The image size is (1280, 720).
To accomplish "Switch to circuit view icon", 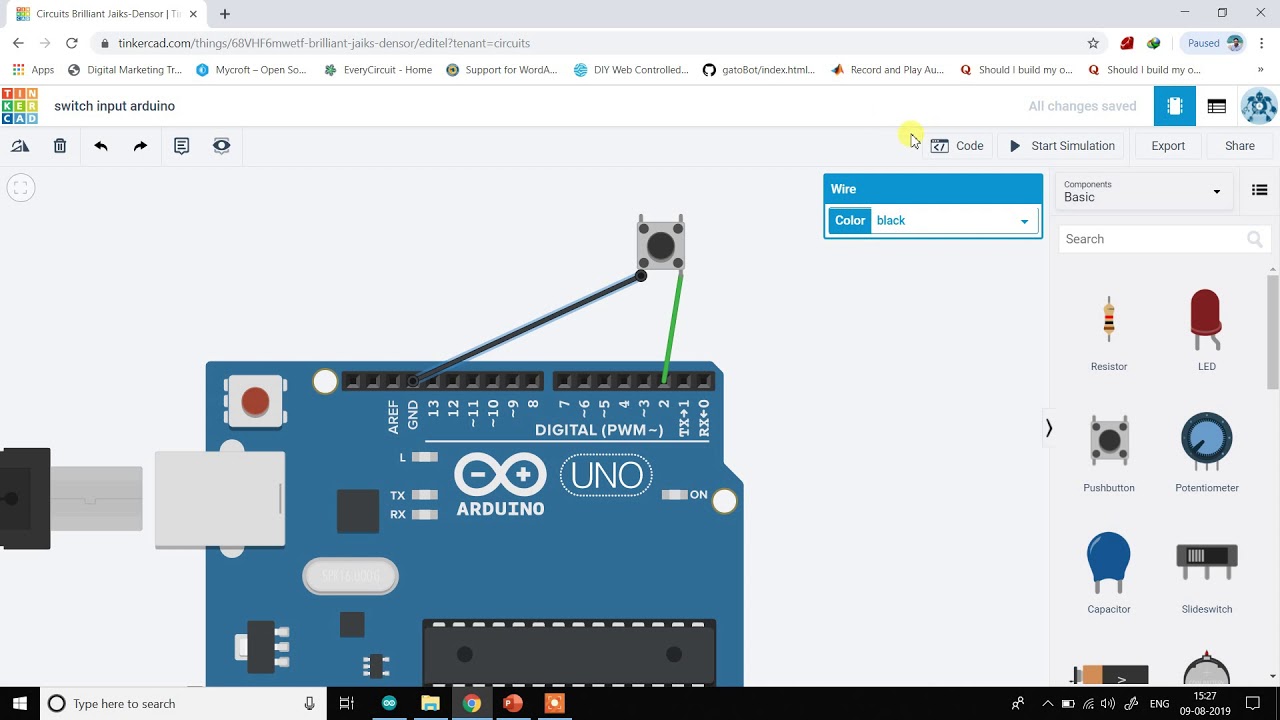I will coord(1175,106).
